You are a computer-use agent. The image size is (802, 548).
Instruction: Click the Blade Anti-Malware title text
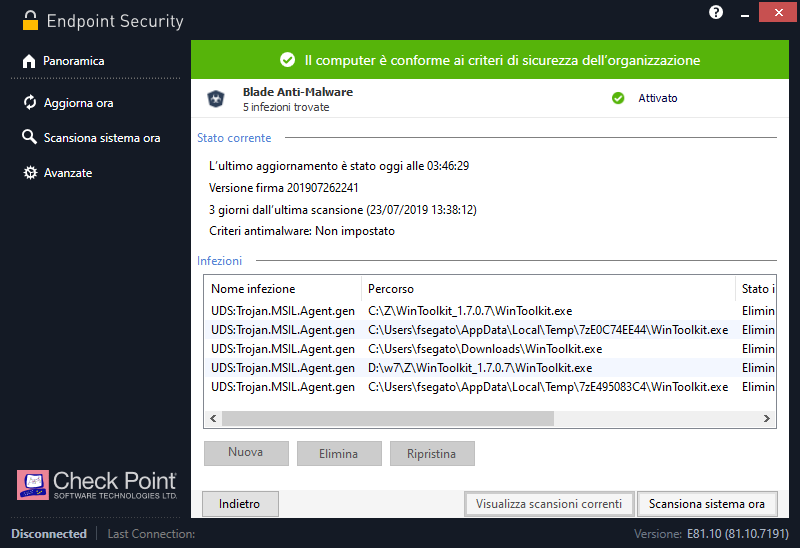[298, 92]
